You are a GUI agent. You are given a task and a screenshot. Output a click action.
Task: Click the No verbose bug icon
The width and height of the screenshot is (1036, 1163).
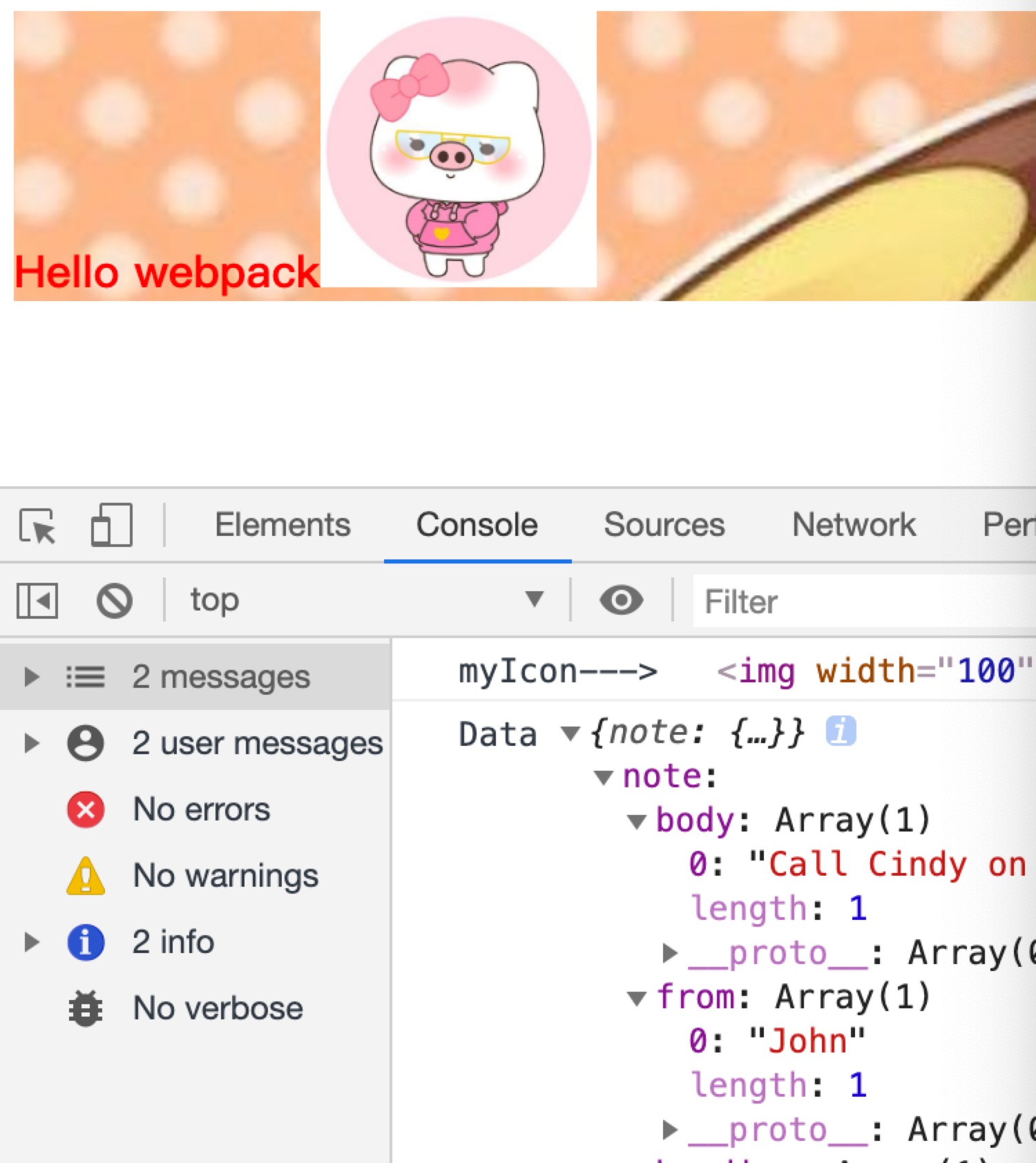click(86, 1008)
